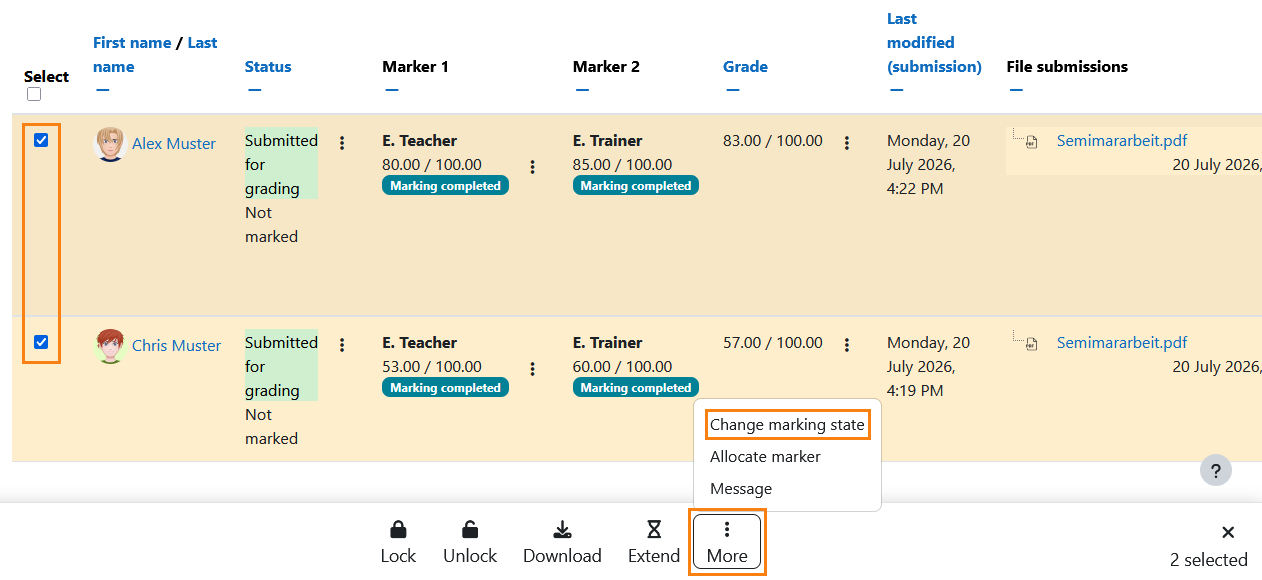Screen dimensions: 1262x580
Task: Click Chris Muster's Marker 2 Marking completed badge
Action: click(x=636, y=388)
